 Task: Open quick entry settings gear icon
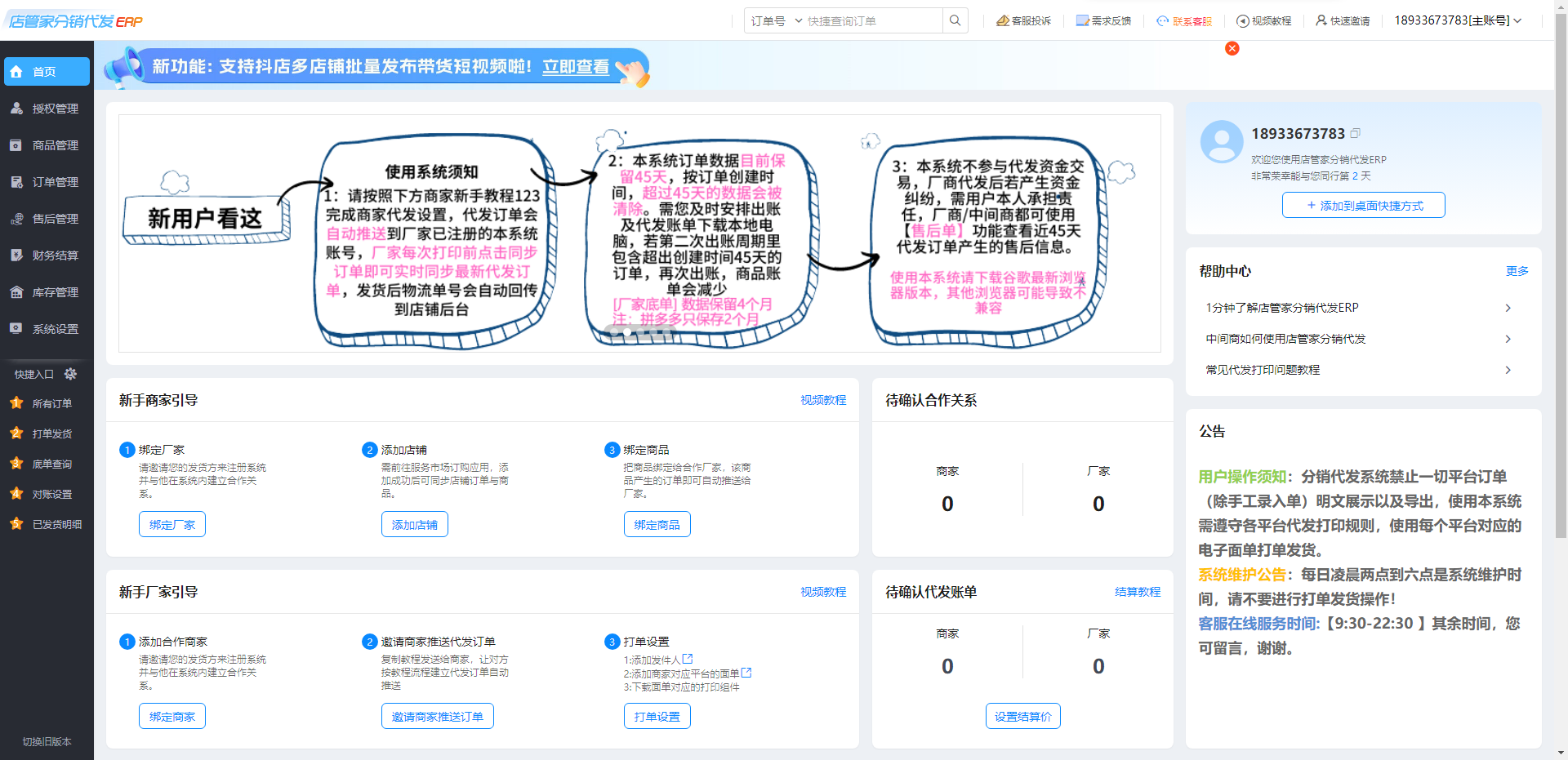[x=70, y=374]
